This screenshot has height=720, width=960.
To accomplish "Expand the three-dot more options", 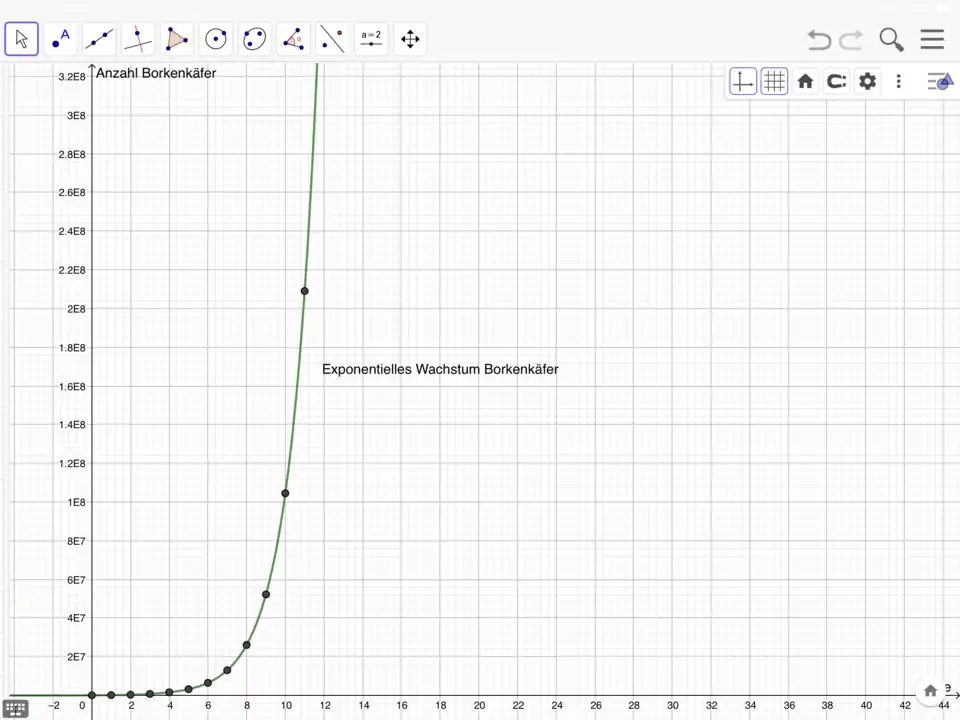I will tap(898, 82).
